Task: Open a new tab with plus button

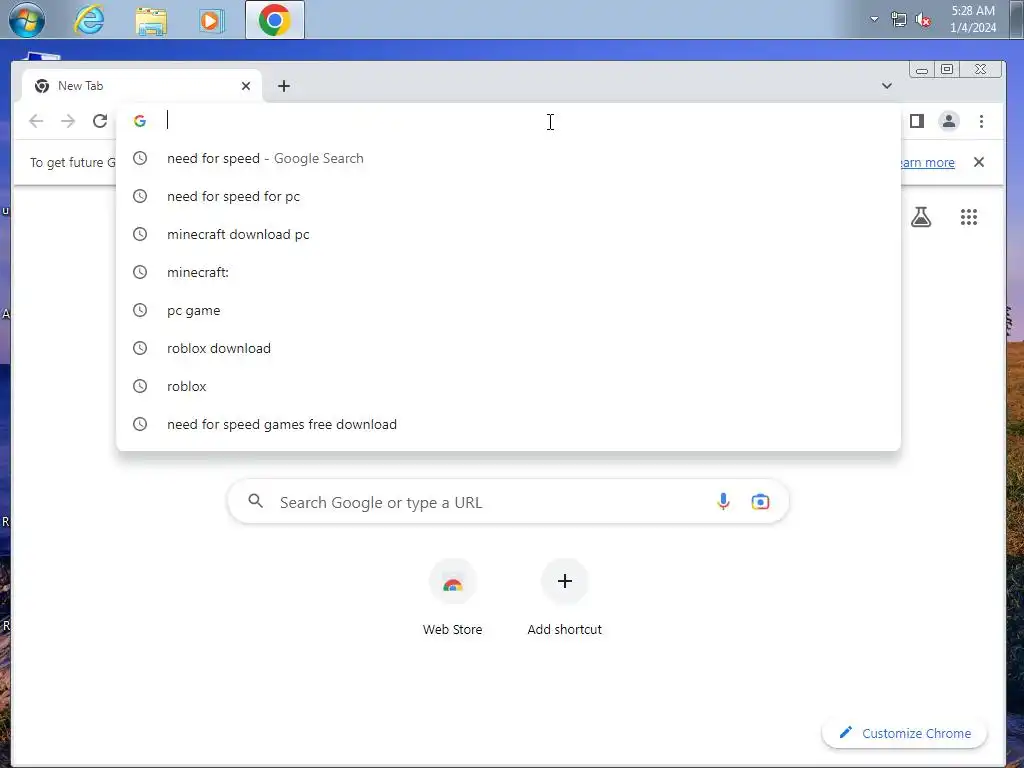Action: [x=283, y=86]
